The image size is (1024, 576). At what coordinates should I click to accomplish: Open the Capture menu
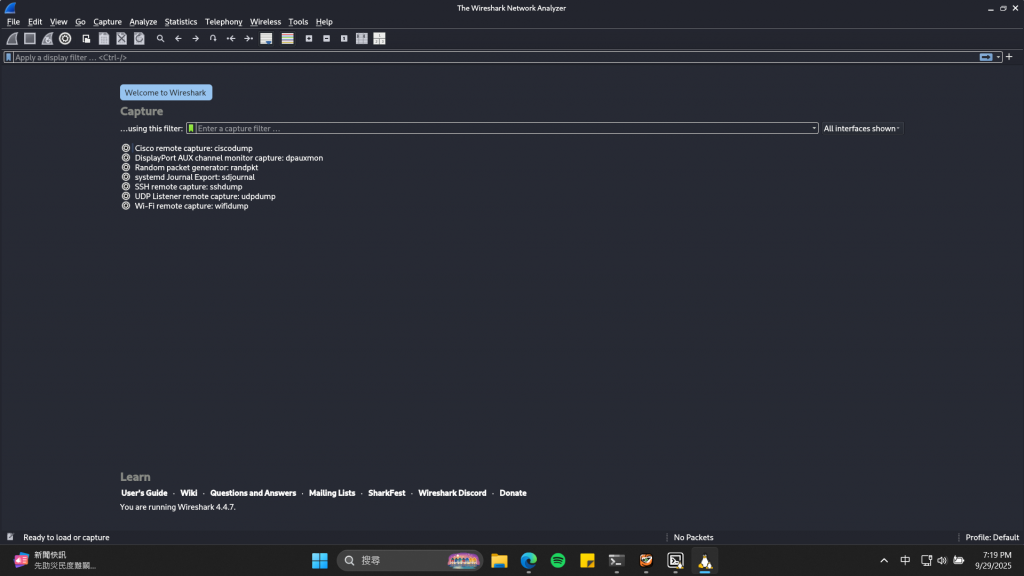pos(107,22)
